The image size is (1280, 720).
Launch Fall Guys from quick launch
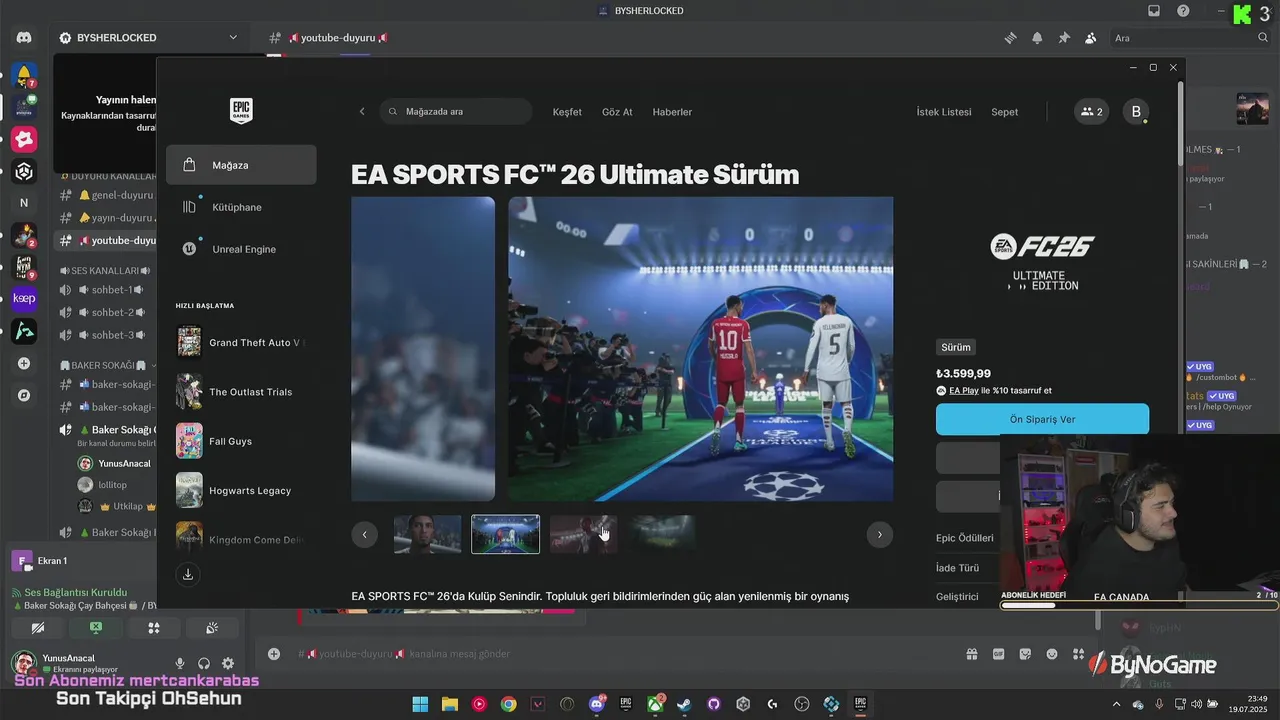[x=241, y=441]
